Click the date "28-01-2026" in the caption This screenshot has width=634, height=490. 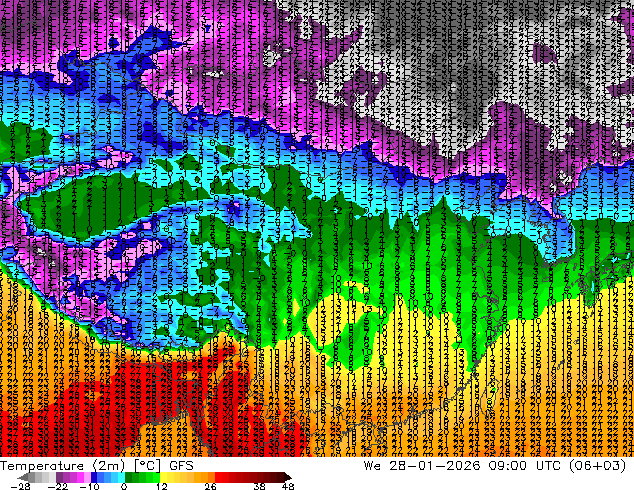(434, 466)
